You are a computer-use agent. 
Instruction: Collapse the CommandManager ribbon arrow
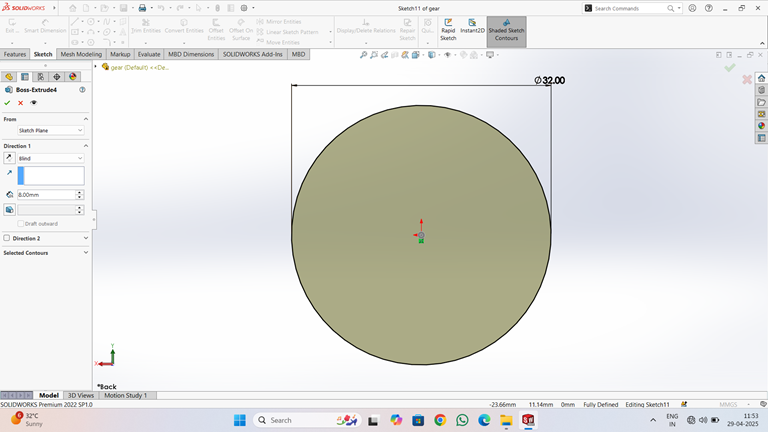coord(762,44)
